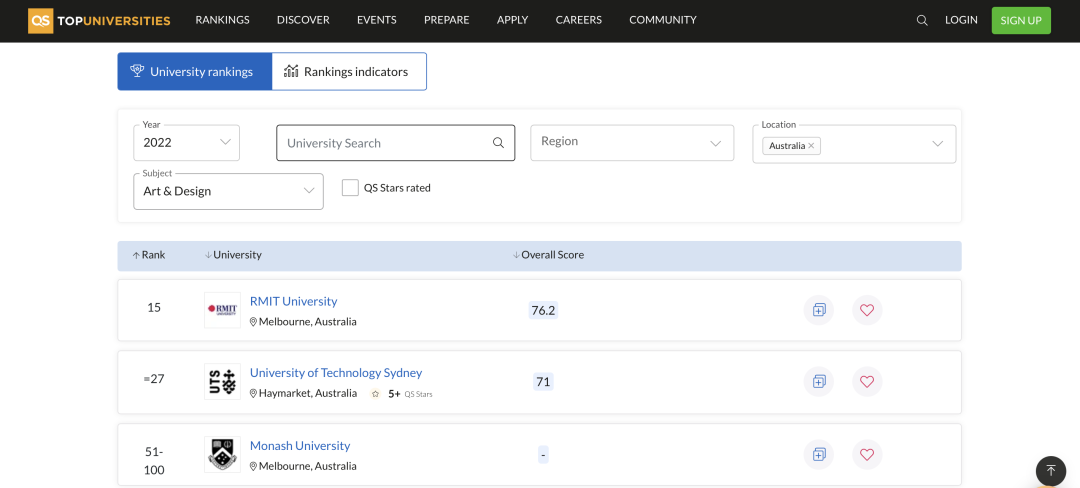Image resolution: width=1080 pixels, height=488 pixels.
Task: Open the QS TopUniversities home logo
Action: [99, 21]
